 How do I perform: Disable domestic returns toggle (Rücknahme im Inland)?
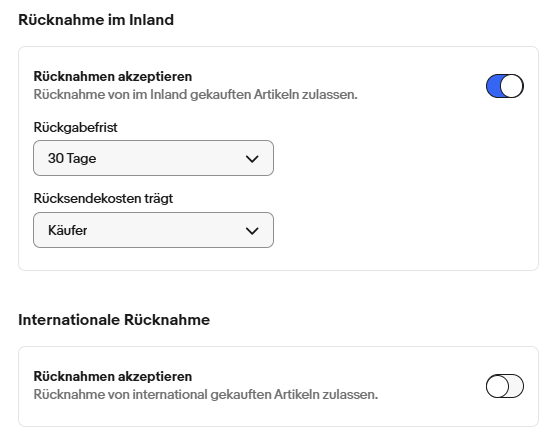coord(505,86)
